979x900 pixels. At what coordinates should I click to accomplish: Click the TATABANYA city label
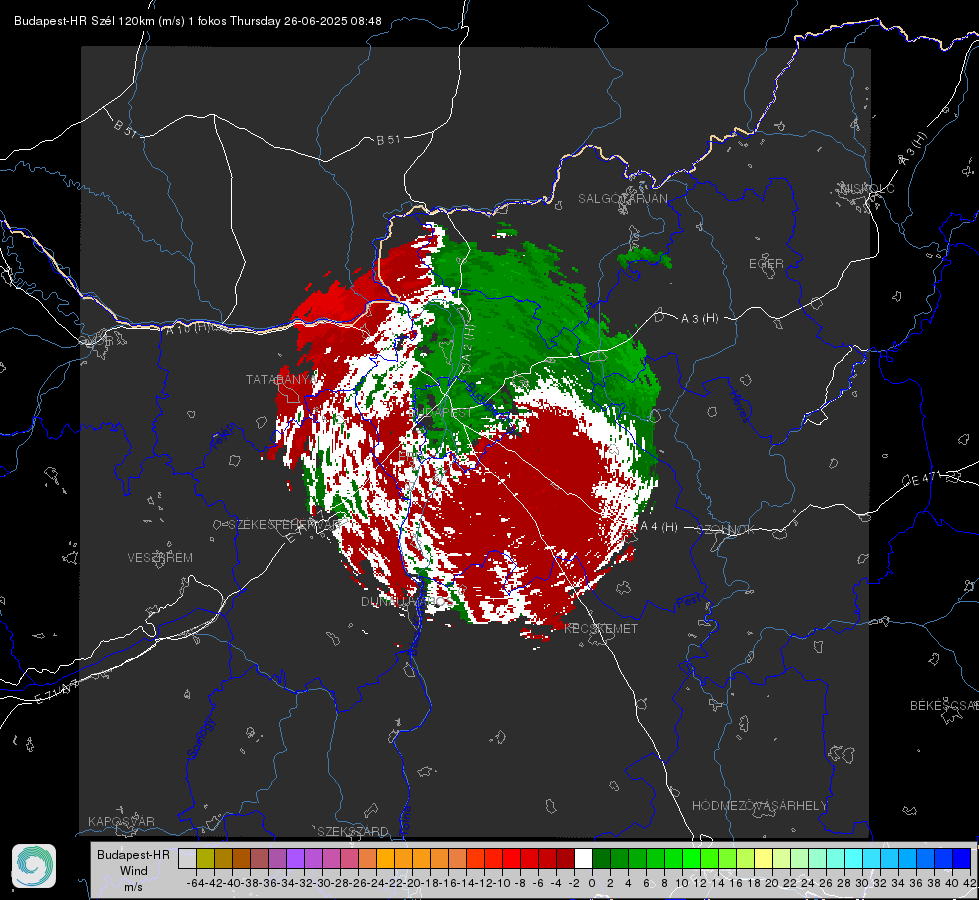coord(282,379)
